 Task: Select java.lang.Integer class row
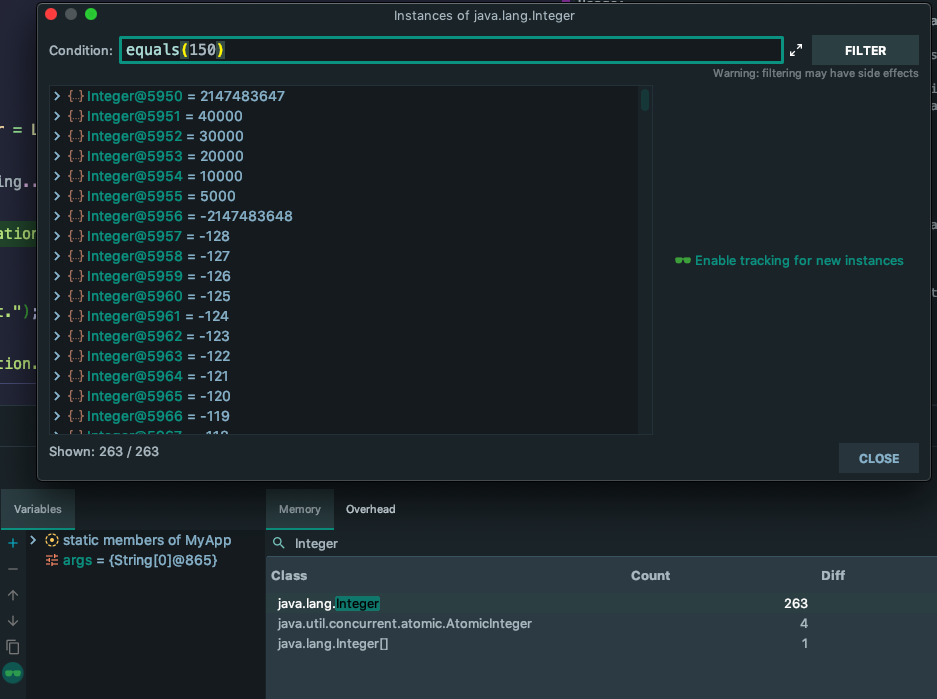click(x=601, y=603)
